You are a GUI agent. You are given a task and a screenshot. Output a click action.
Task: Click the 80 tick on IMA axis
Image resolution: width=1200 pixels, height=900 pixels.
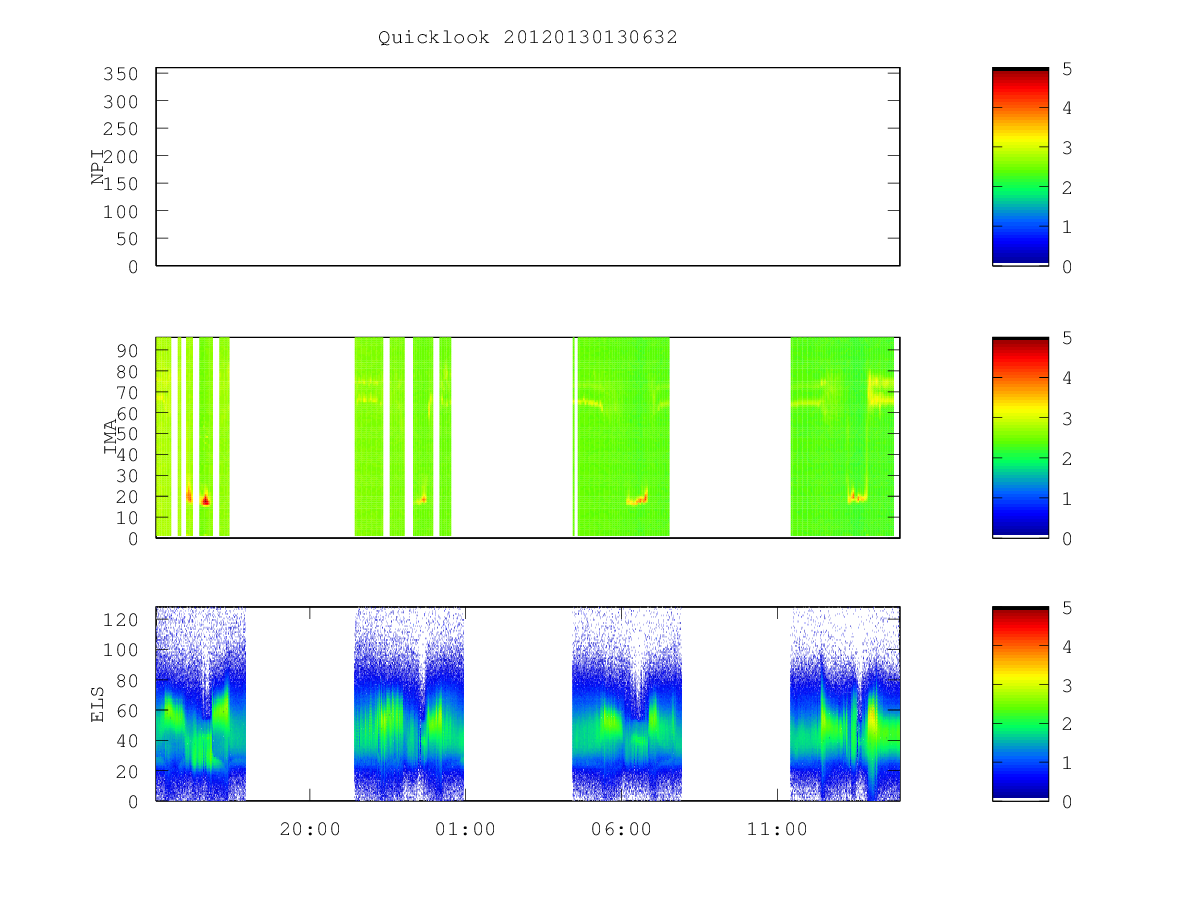[128, 371]
